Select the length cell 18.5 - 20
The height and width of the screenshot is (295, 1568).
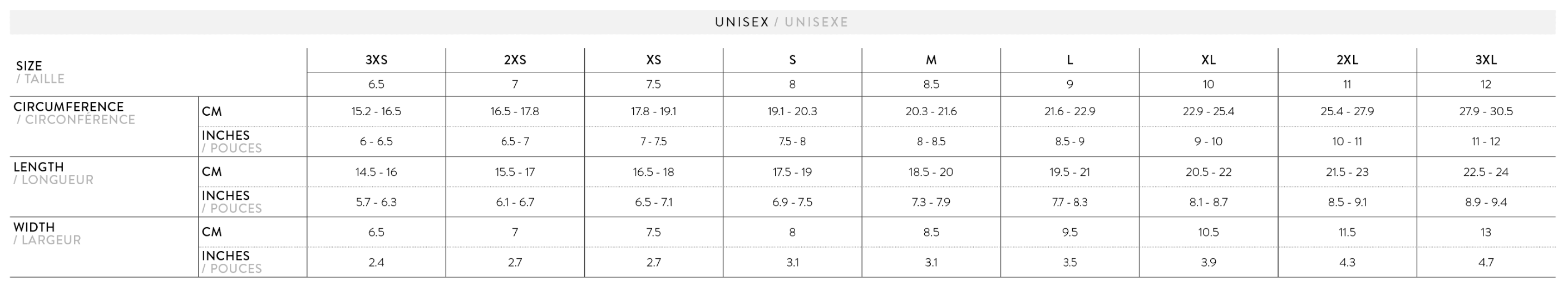pyautogui.click(x=931, y=172)
